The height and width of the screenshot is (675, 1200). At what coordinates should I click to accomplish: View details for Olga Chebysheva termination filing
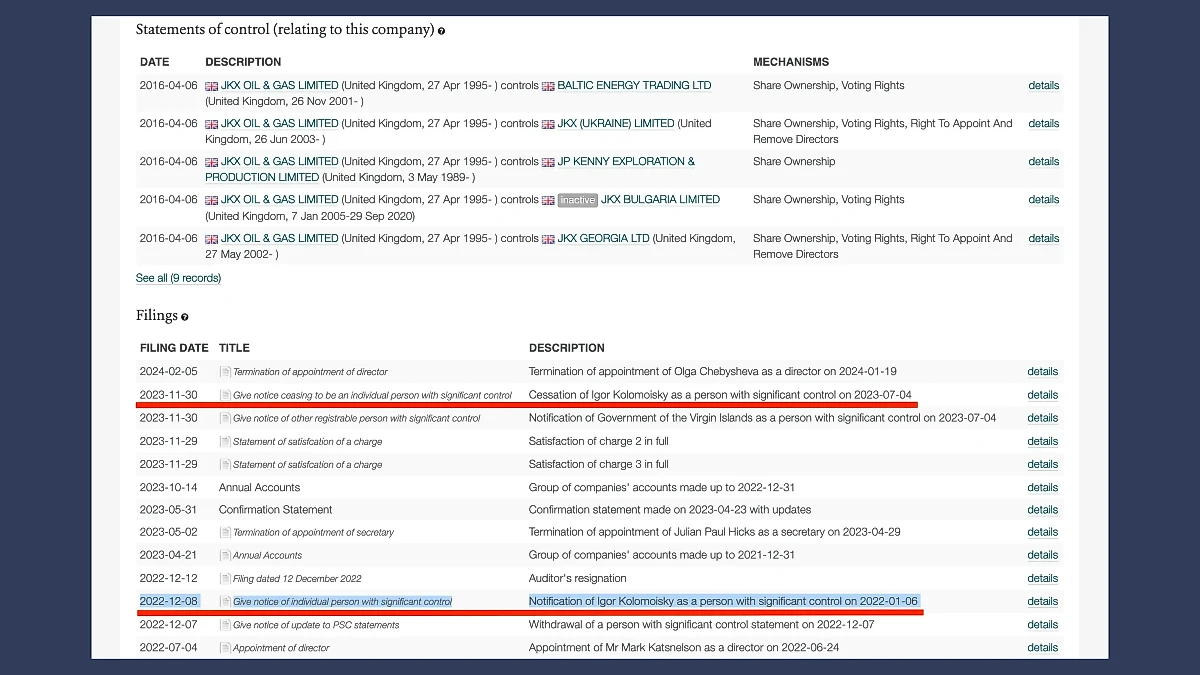(x=1042, y=372)
